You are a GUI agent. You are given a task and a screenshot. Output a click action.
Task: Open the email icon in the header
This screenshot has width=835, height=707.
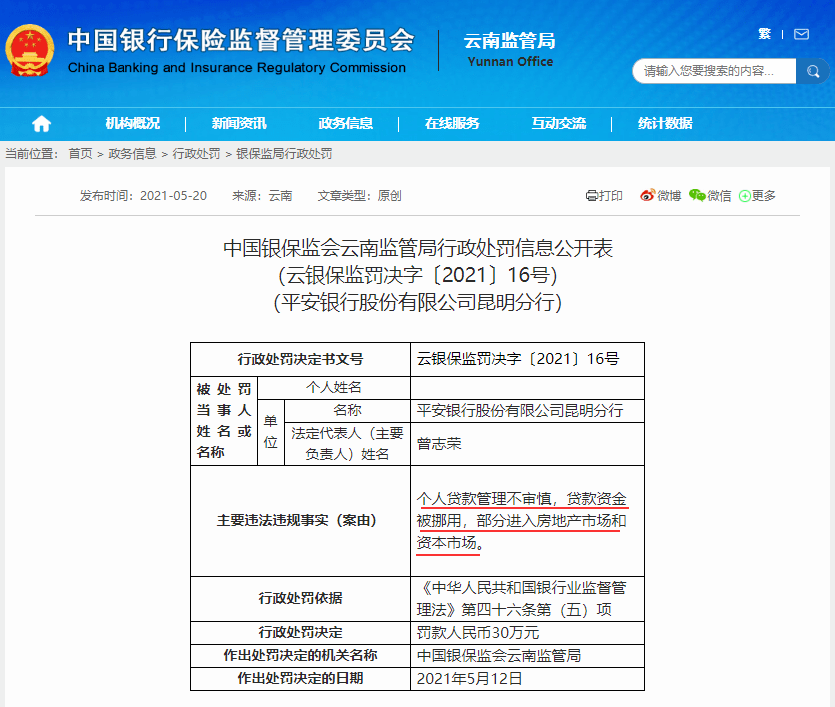pyautogui.click(x=801, y=33)
